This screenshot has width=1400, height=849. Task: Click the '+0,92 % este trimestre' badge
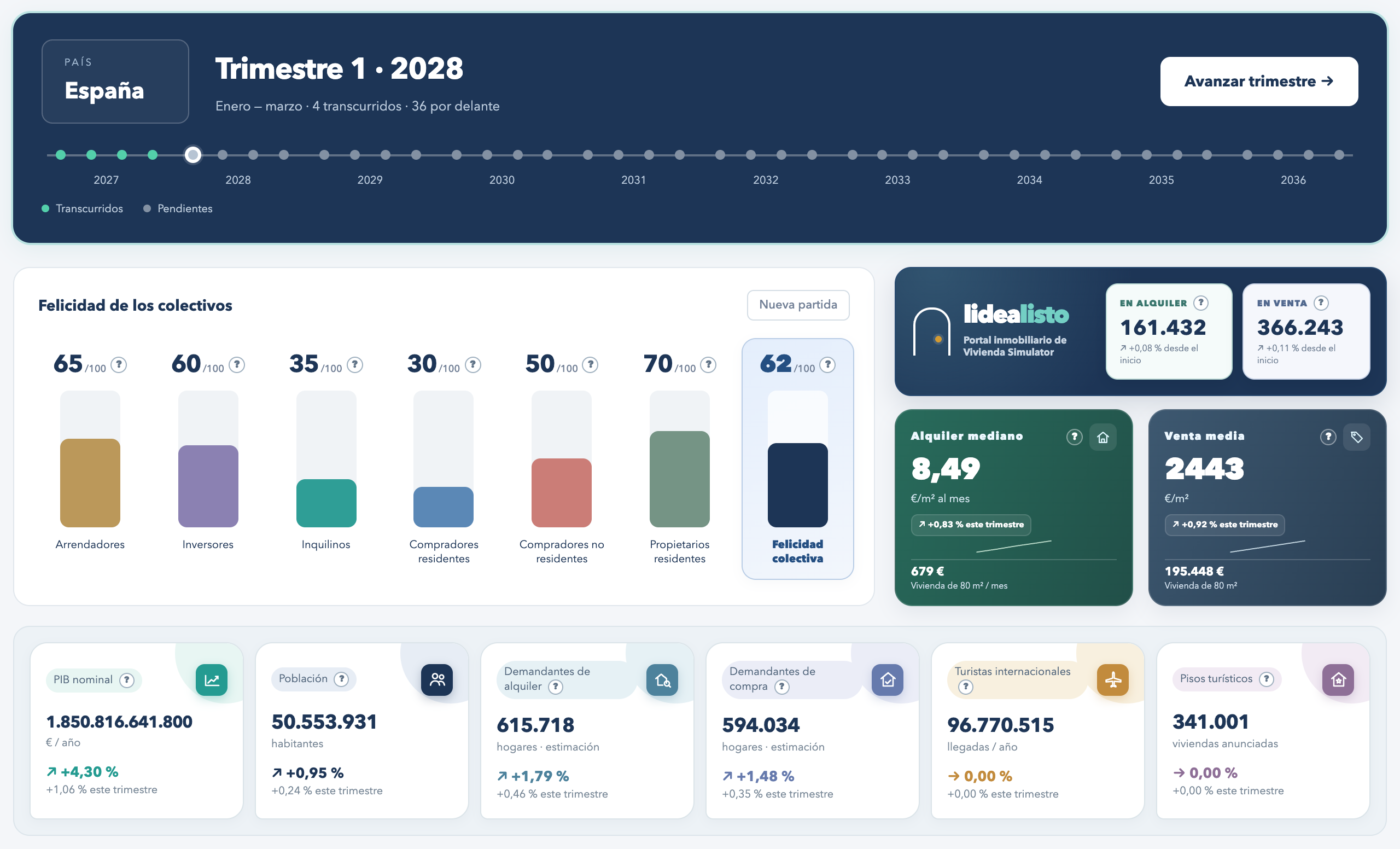(1224, 525)
